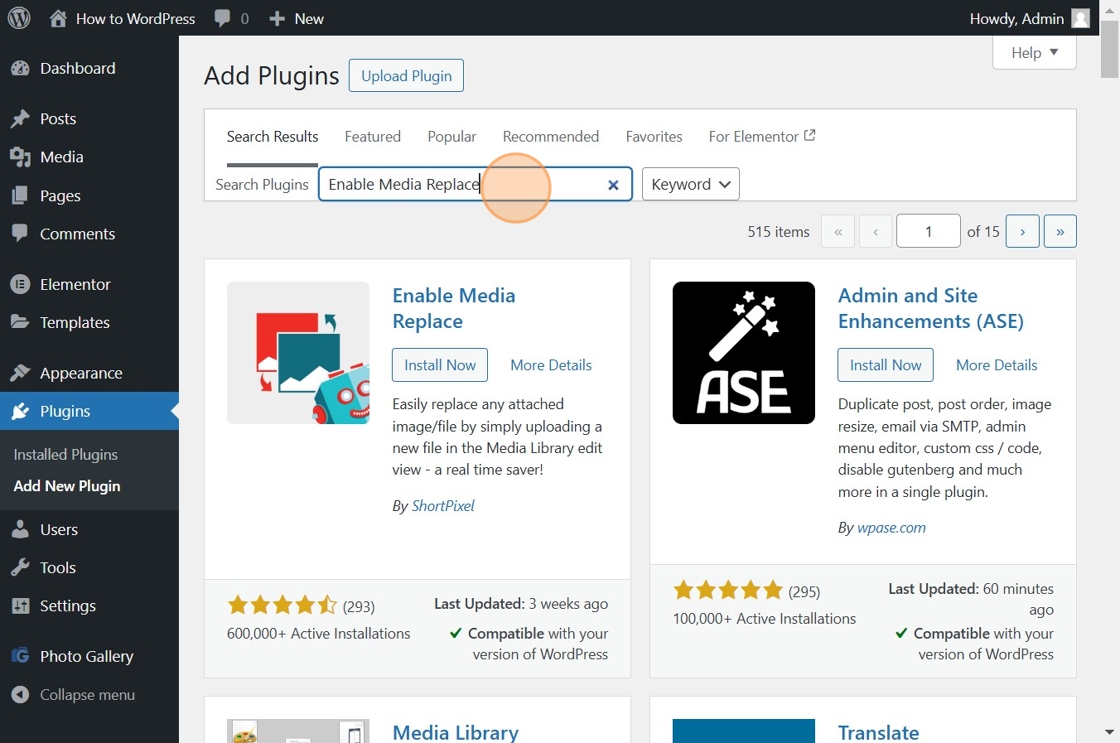This screenshot has height=743, width=1120.
Task: Switch to the Popular tab
Action: click(x=451, y=136)
